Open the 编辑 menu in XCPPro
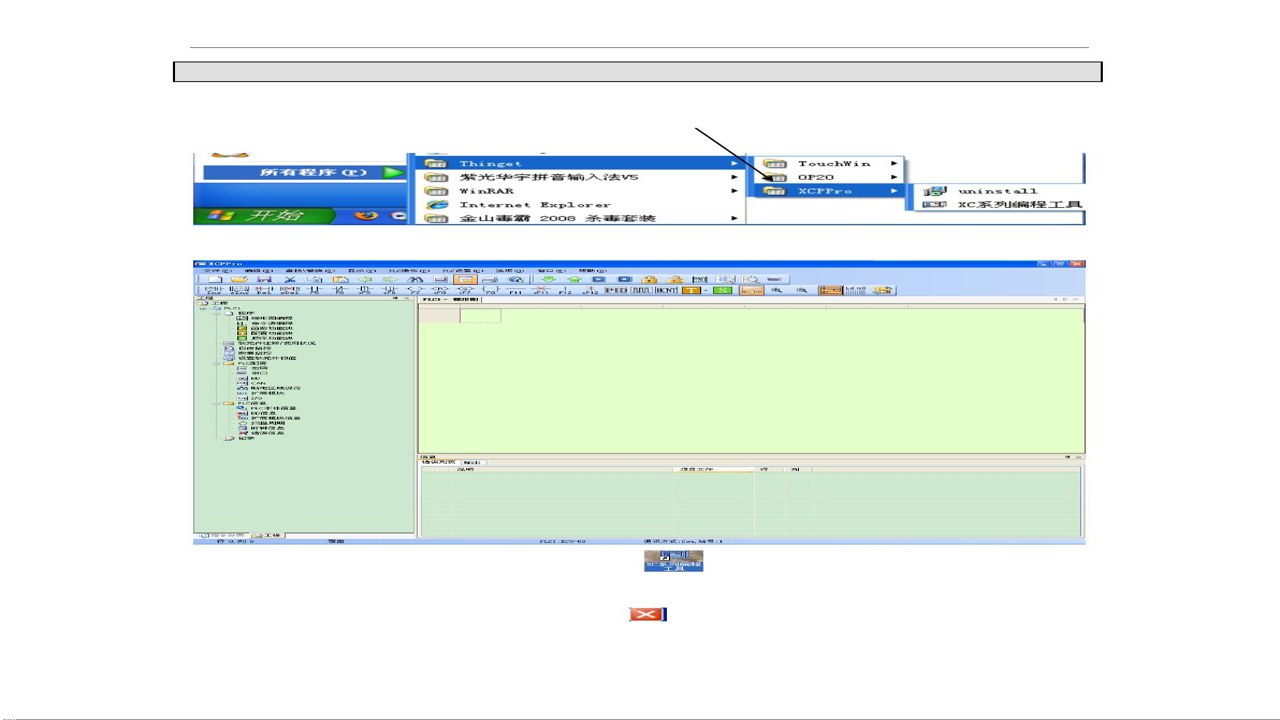 pos(259,270)
